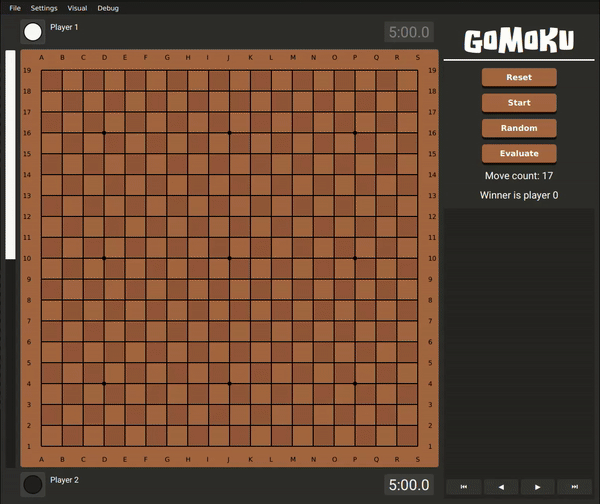
Task: Open the File menu
Action: [x=15, y=8]
